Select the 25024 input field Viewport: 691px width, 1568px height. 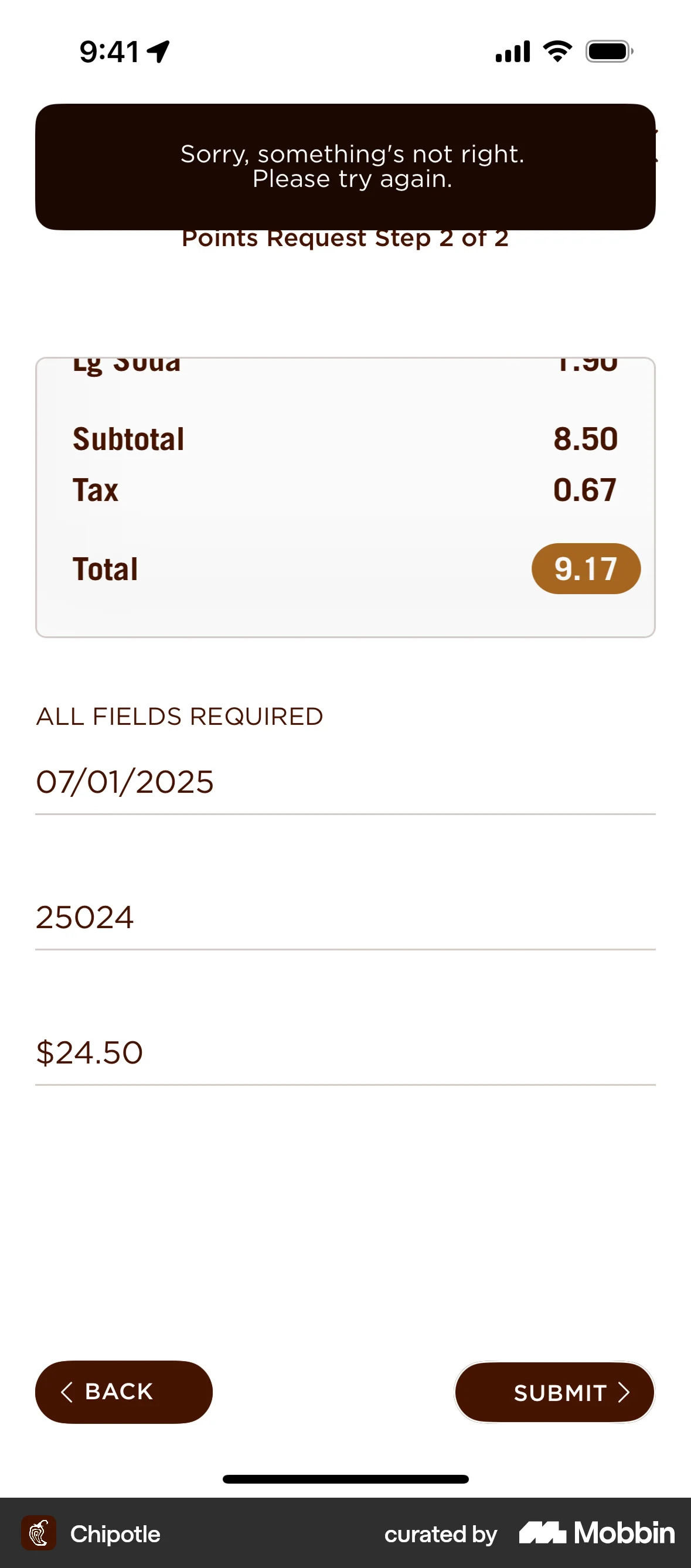(345, 918)
